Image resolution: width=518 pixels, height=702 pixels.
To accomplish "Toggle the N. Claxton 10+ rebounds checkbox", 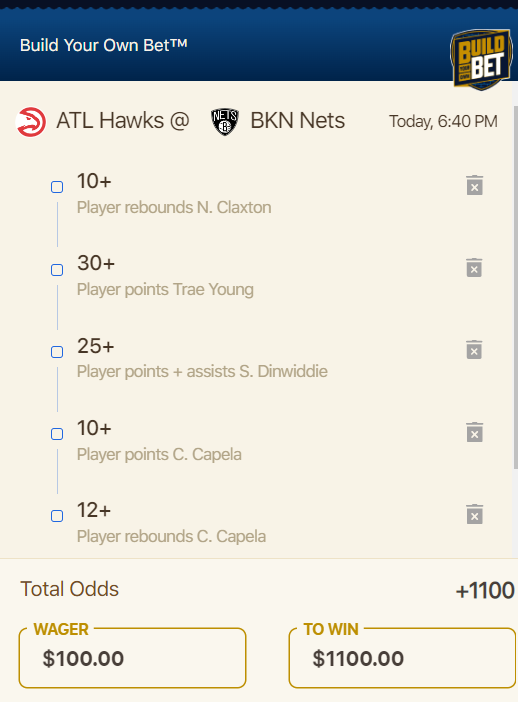I will tap(57, 187).
